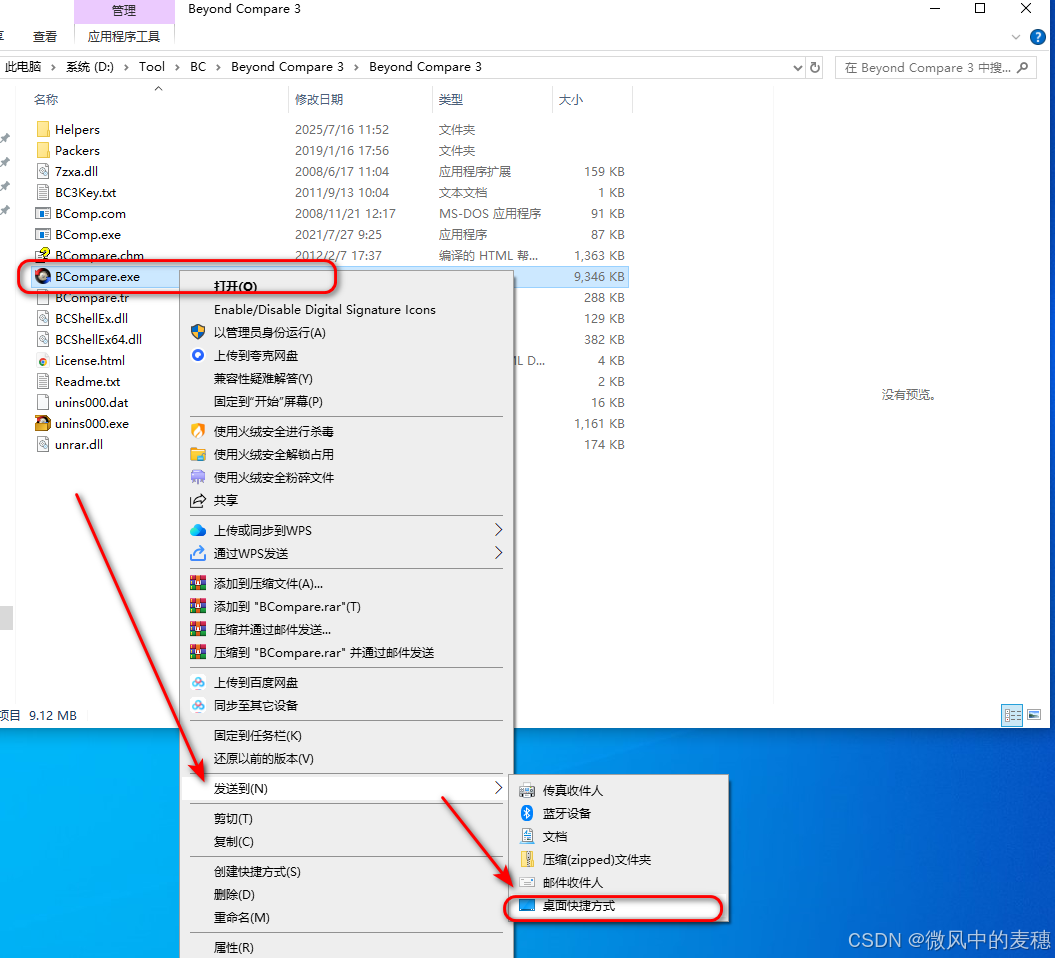The width and height of the screenshot is (1055, 958).
Task: Click the 共享 share icon
Action: [198, 501]
